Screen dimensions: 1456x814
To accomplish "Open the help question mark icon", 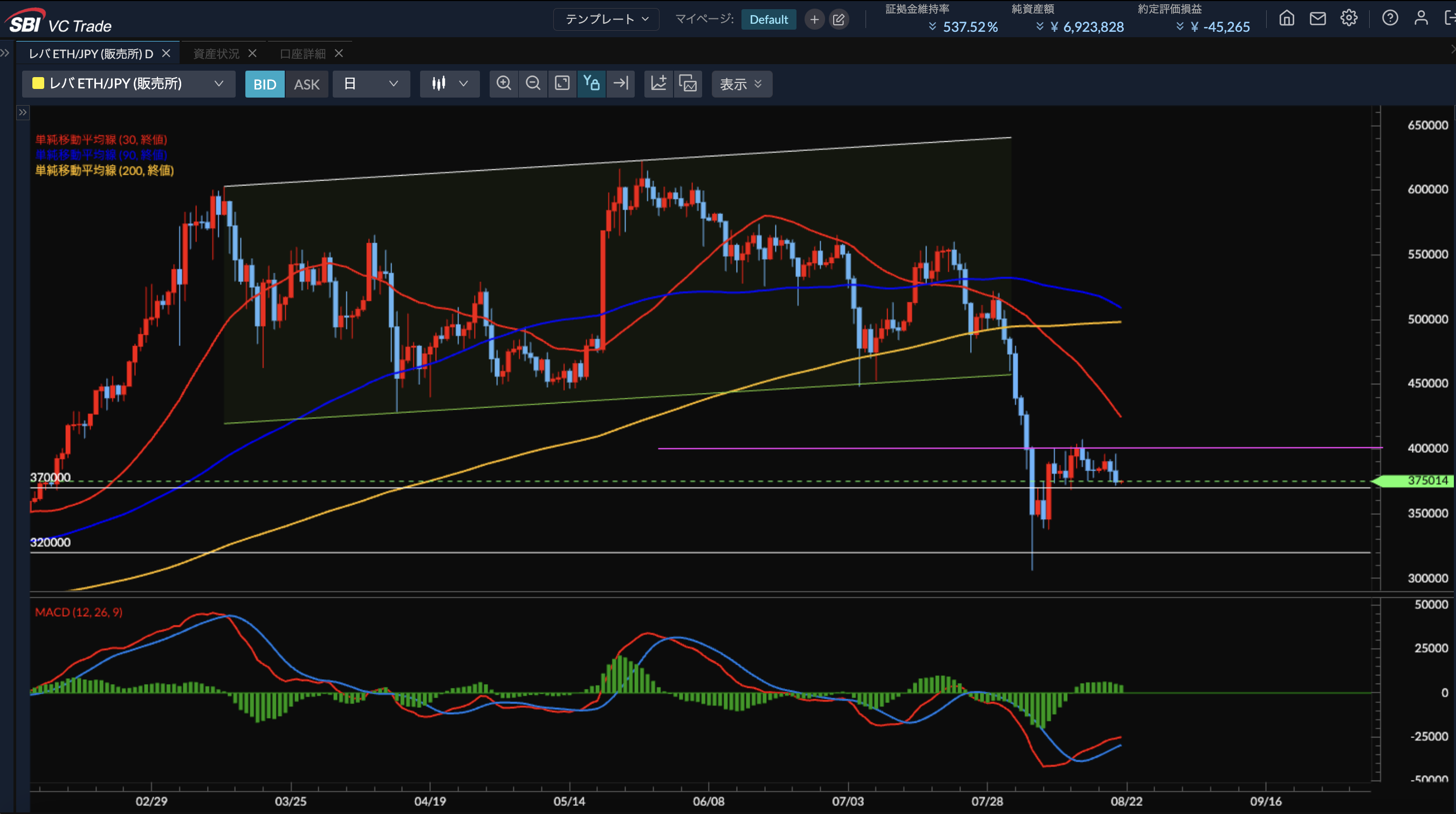I will [1390, 18].
